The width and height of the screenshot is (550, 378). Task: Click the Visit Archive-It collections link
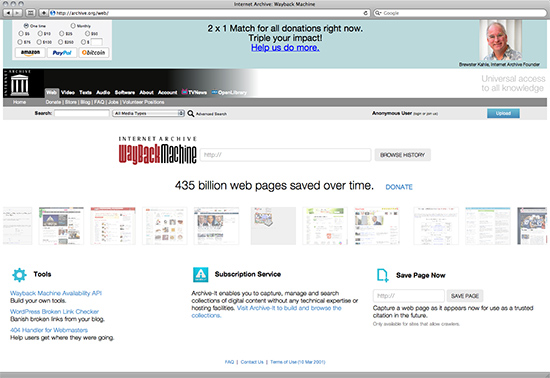266,312
